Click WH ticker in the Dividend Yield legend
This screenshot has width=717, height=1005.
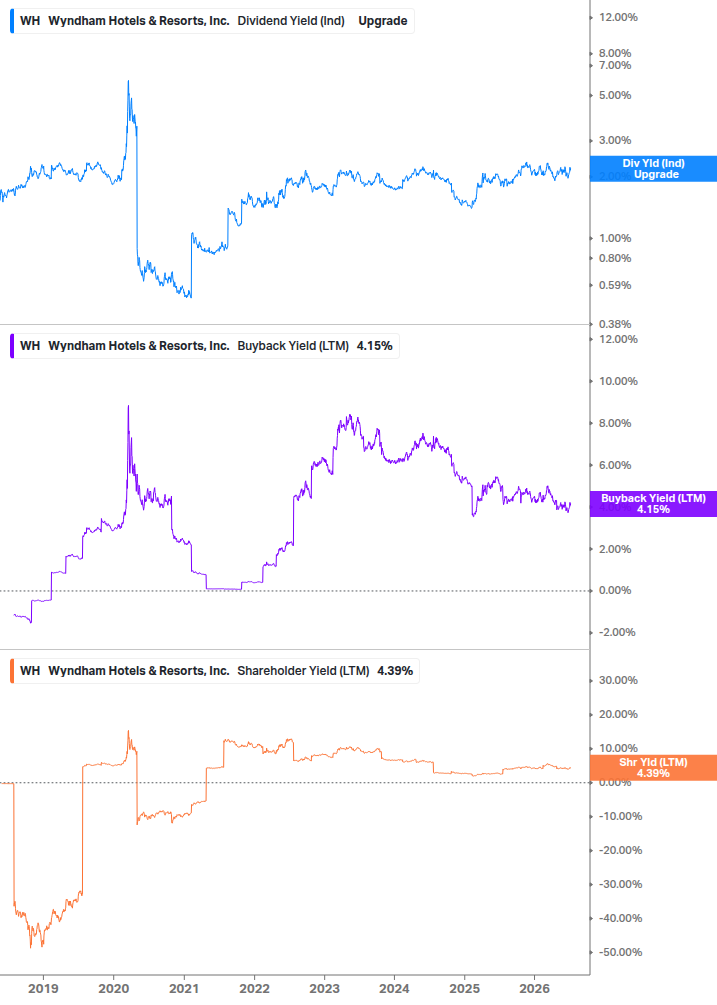coord(29,21)
